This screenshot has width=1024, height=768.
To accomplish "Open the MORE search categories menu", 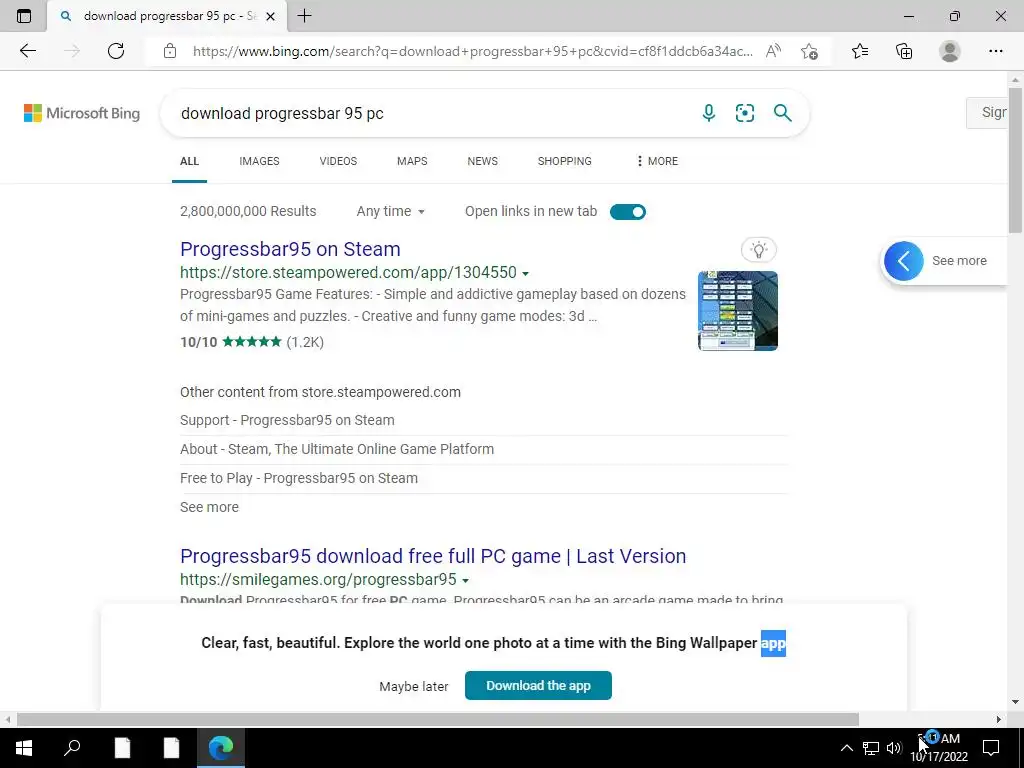I will click(x=657, y=161).
